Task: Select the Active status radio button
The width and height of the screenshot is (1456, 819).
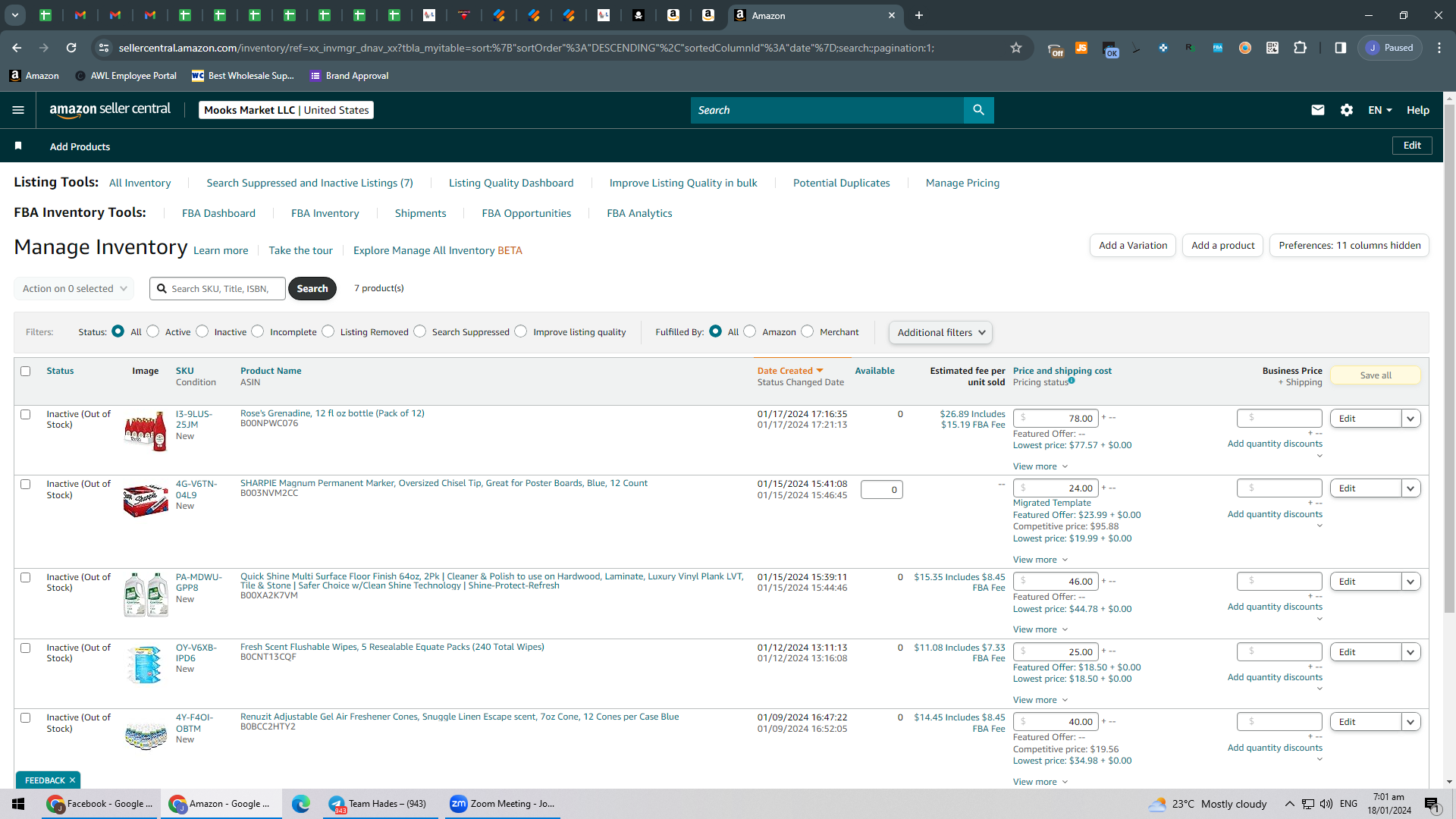Action: point(153,331)
